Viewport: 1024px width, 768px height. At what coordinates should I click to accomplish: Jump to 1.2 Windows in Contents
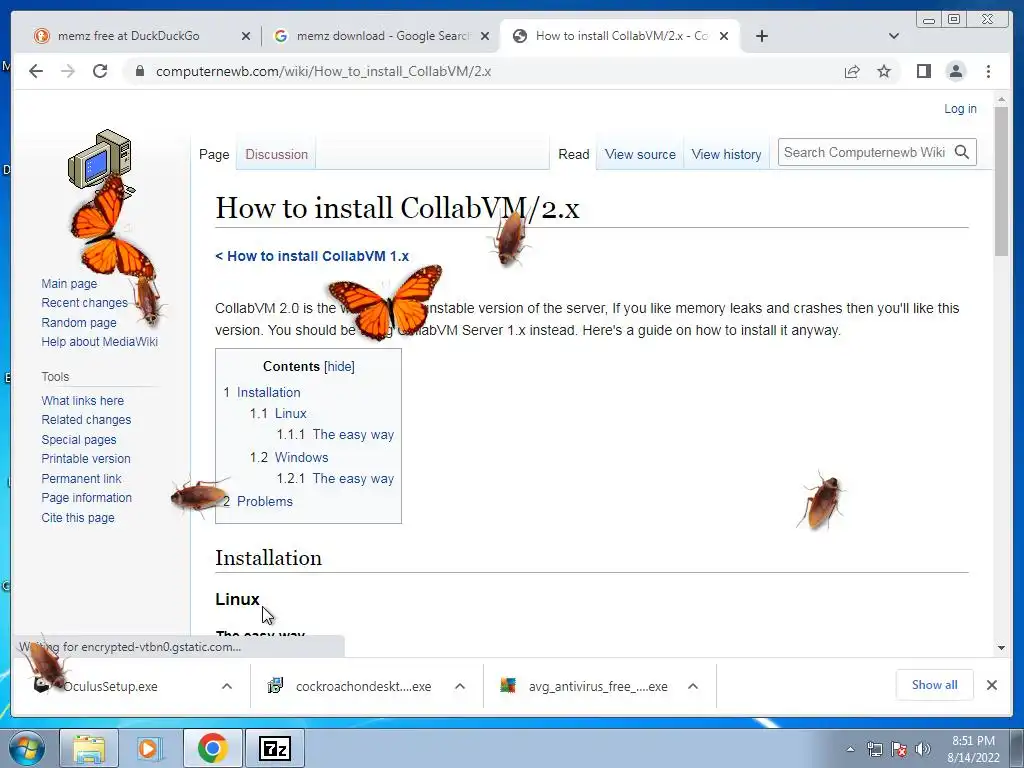[x=289, y=457]
